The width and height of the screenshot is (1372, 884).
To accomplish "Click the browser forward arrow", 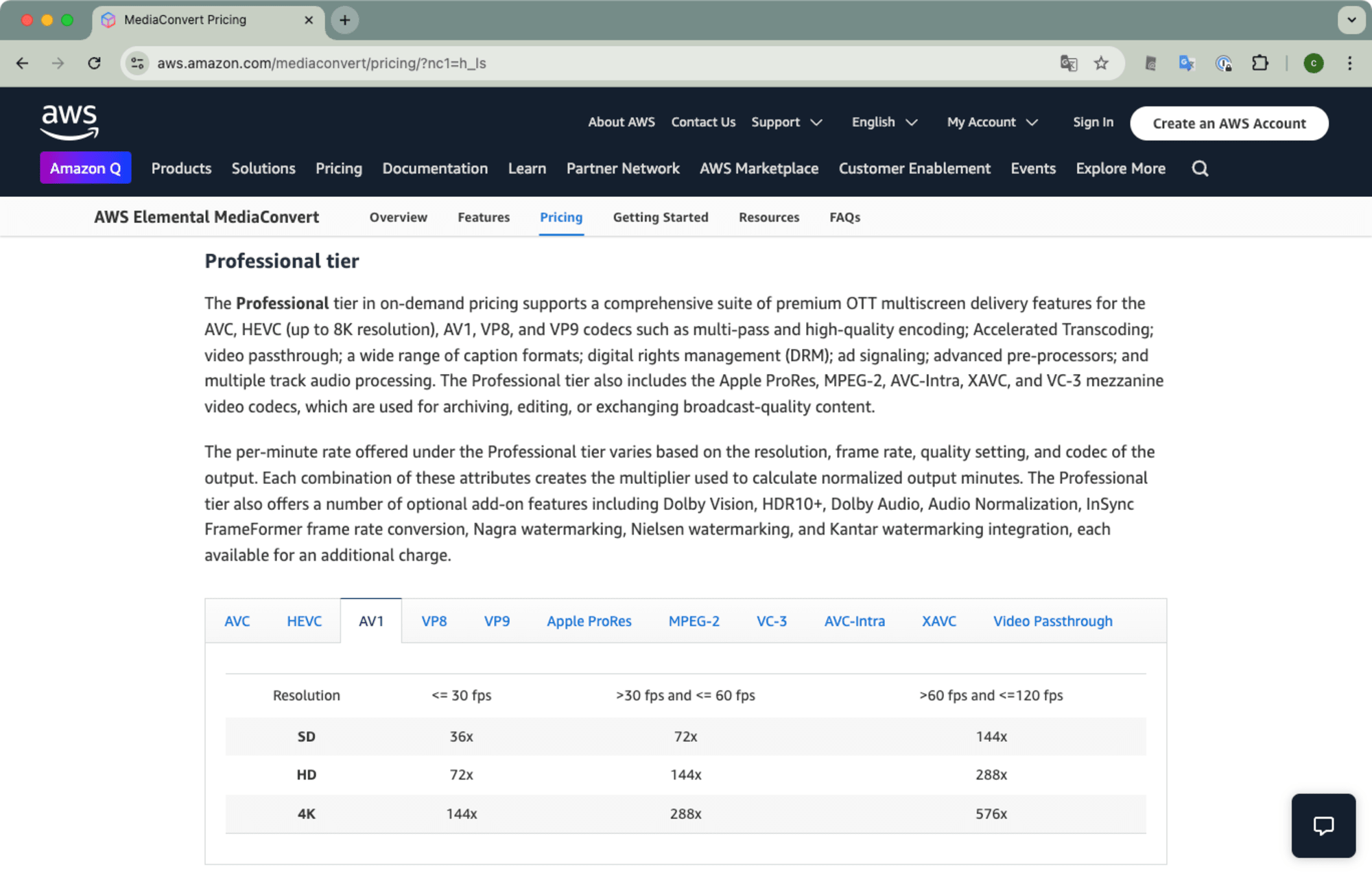I will (x=58, y=63).
